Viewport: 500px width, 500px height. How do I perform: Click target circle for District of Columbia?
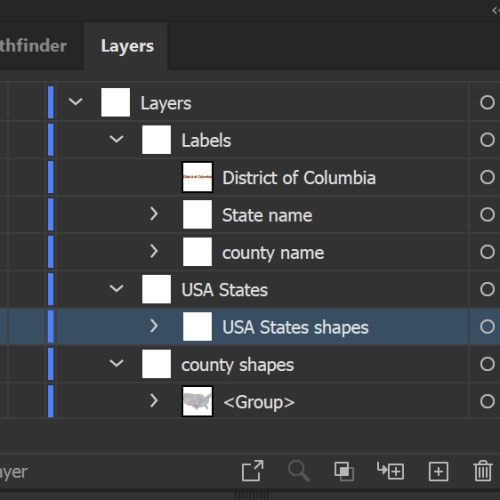[487, 177]
